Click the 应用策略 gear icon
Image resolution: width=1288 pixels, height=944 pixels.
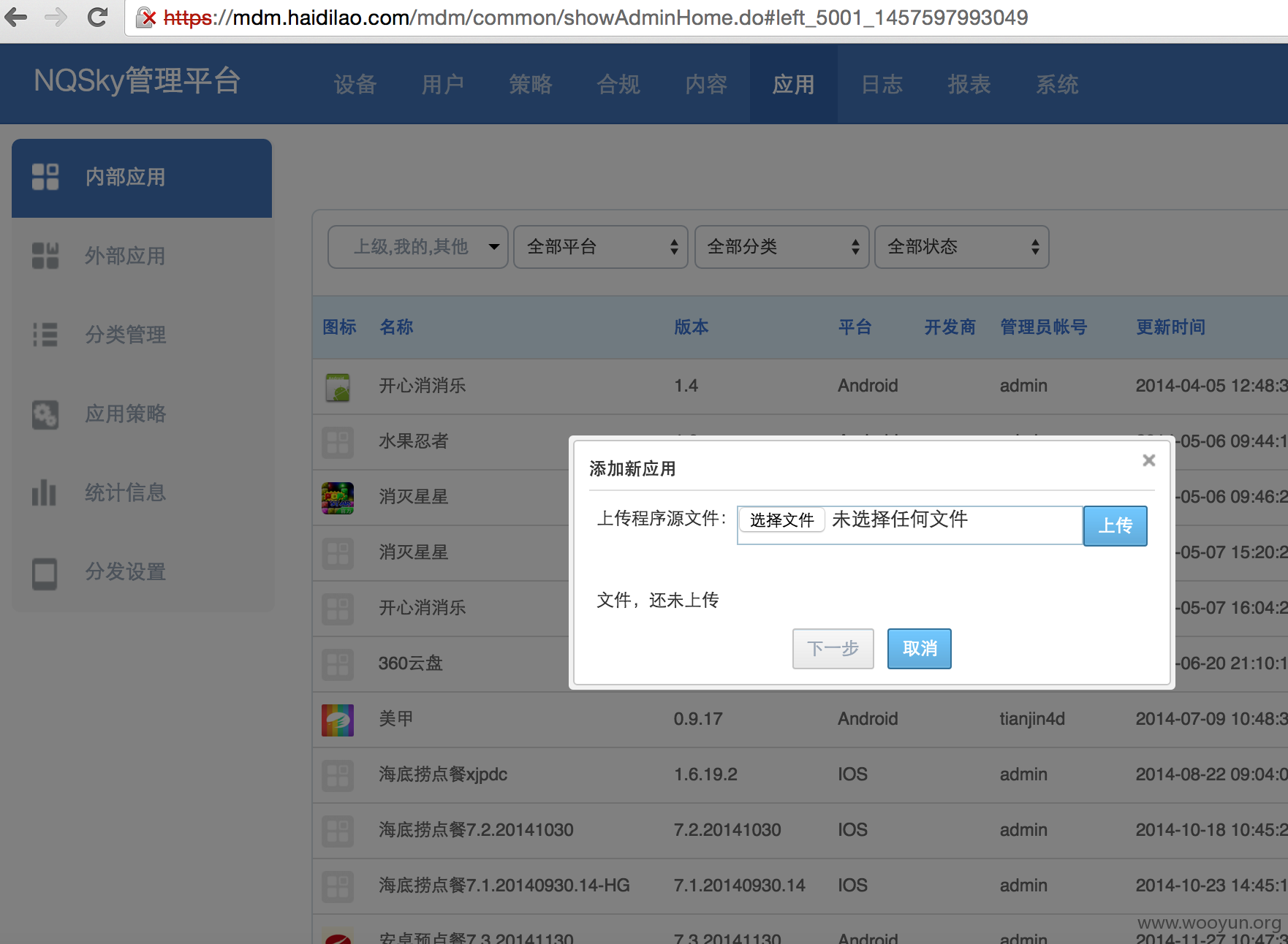(x=45, y=414)
